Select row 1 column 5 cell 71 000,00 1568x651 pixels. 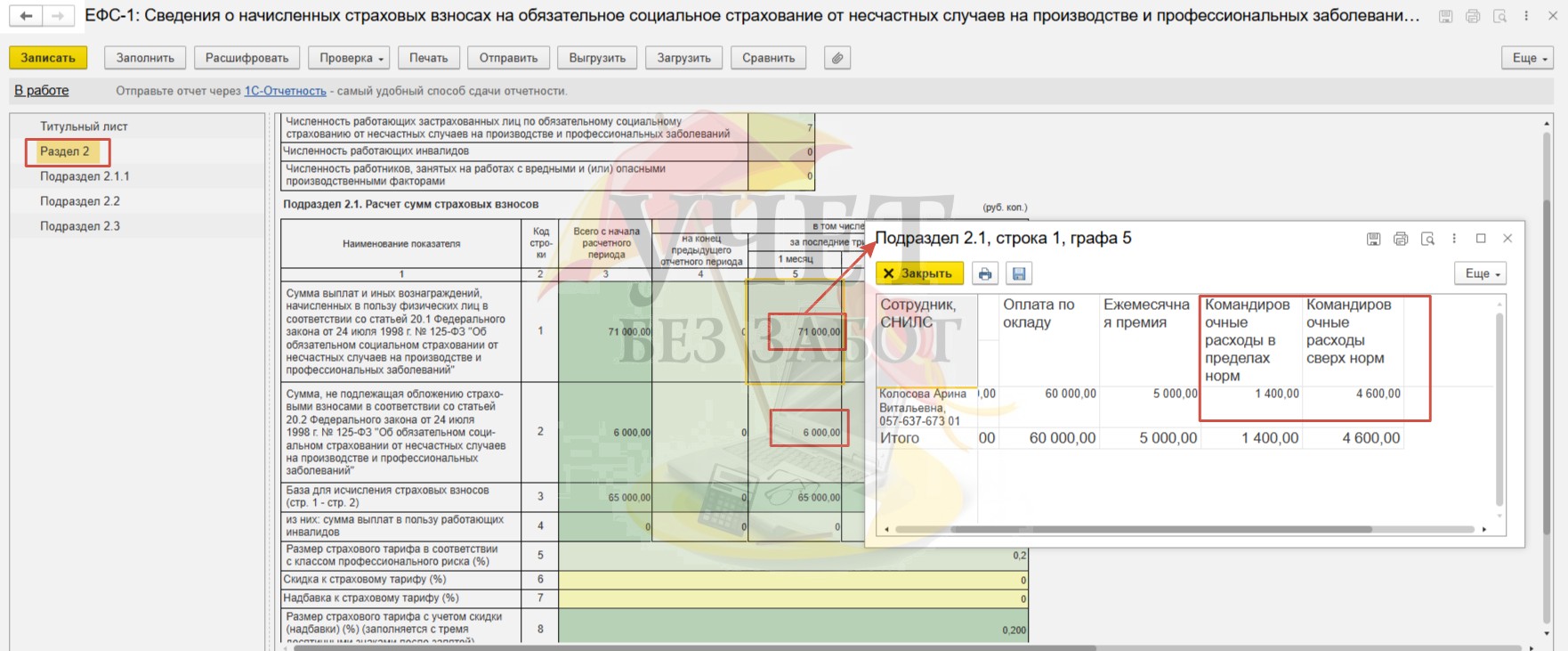(x=794, y=332)
